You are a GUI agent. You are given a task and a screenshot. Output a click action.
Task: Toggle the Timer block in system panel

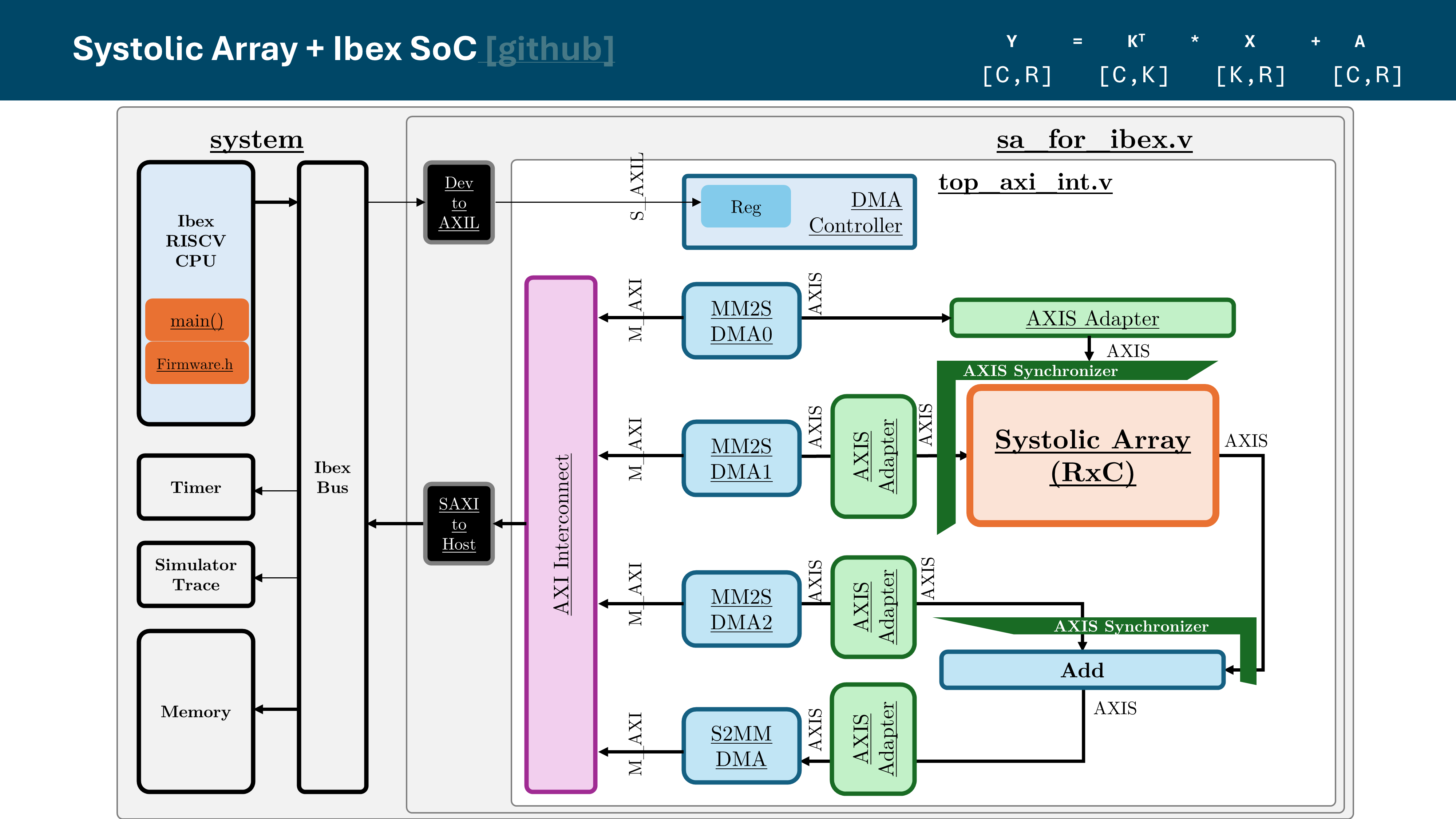(x=195, y=487)
